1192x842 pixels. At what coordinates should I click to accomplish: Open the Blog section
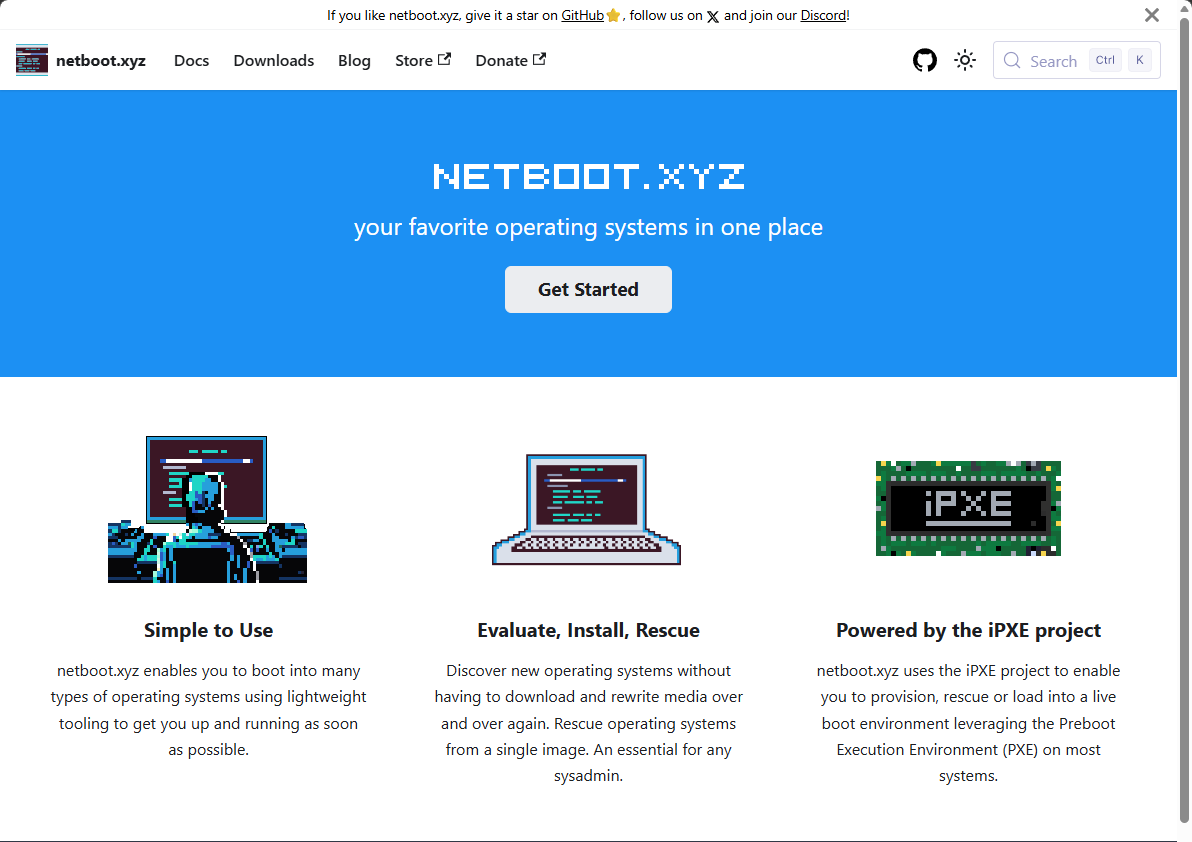pyautogui.click(x=354, y=61)
